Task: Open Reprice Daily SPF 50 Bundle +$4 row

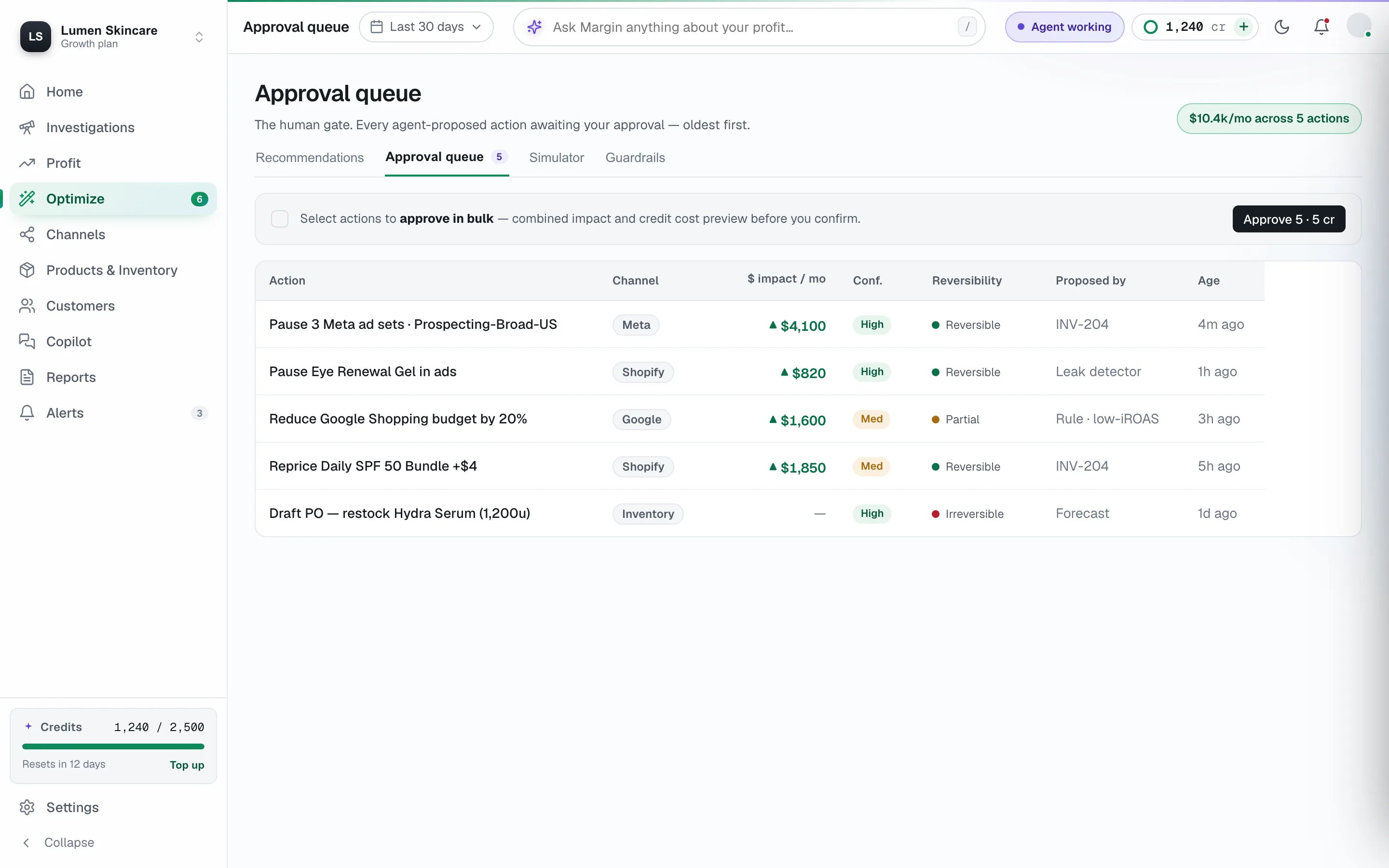Action: coord(759,466)
